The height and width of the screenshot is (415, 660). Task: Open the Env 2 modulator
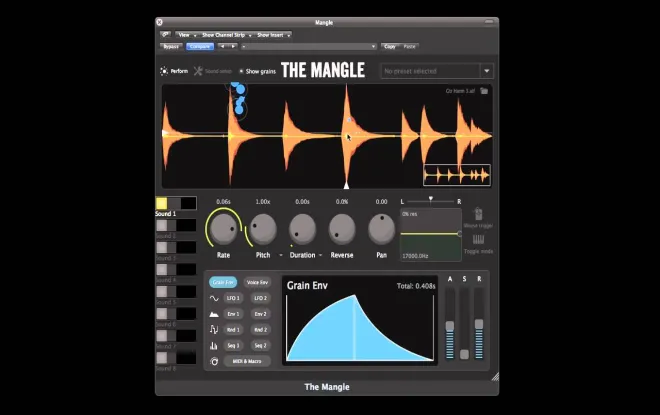(261, 314)
